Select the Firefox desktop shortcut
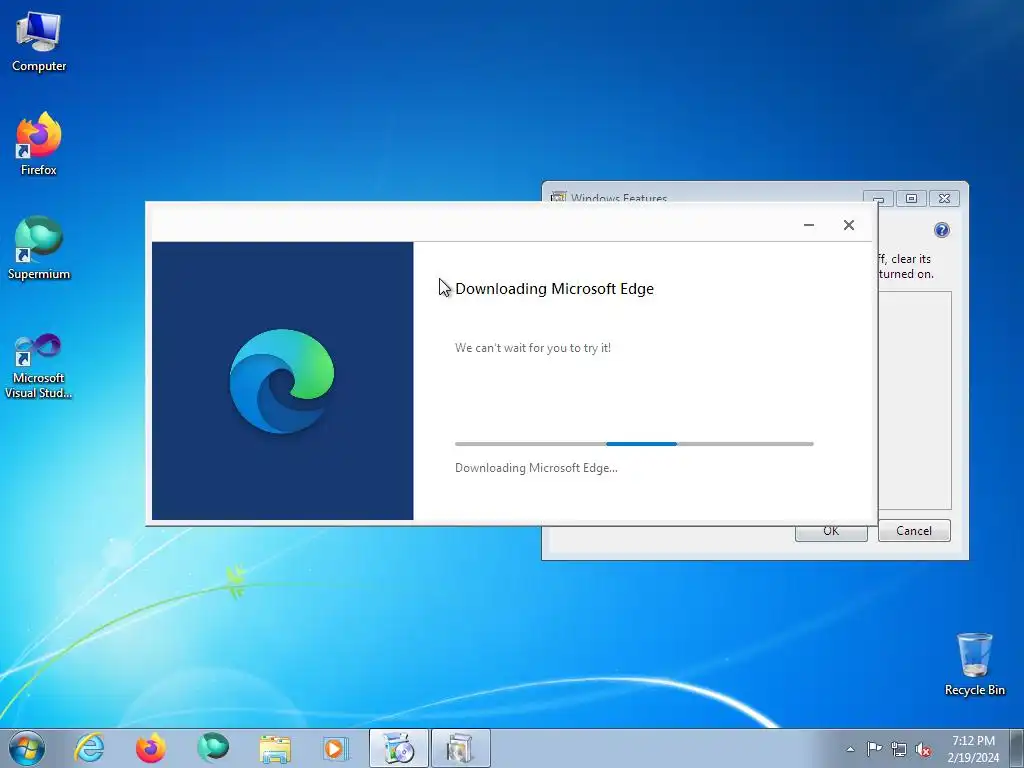Viewport: 1024px width, 768px height. tap(39, 145)
